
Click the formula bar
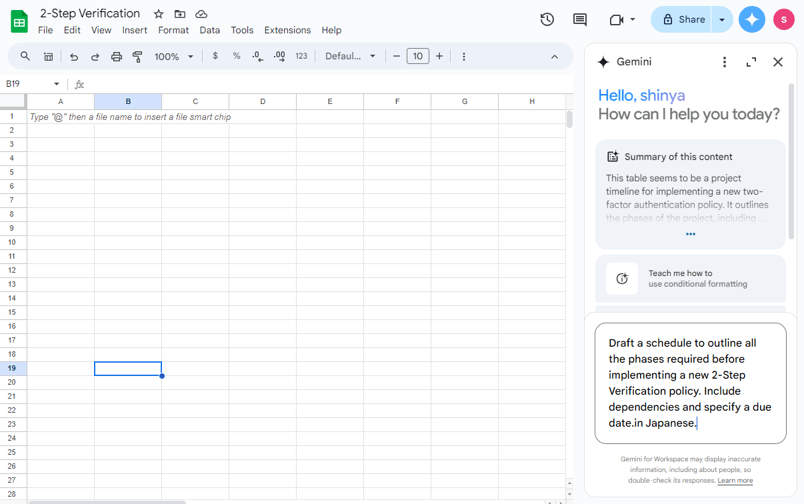coord(328,84)
